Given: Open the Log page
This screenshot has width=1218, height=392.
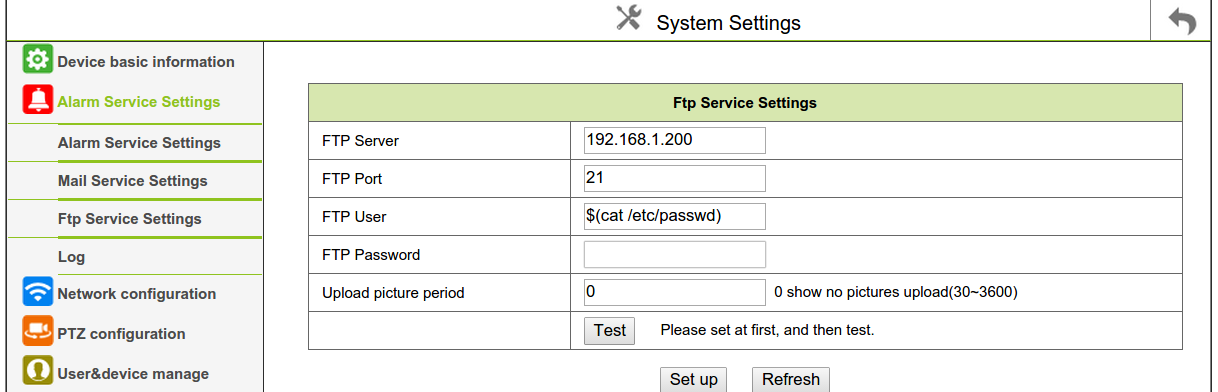Looking at the screenshot, I should (x=71, y=257).
